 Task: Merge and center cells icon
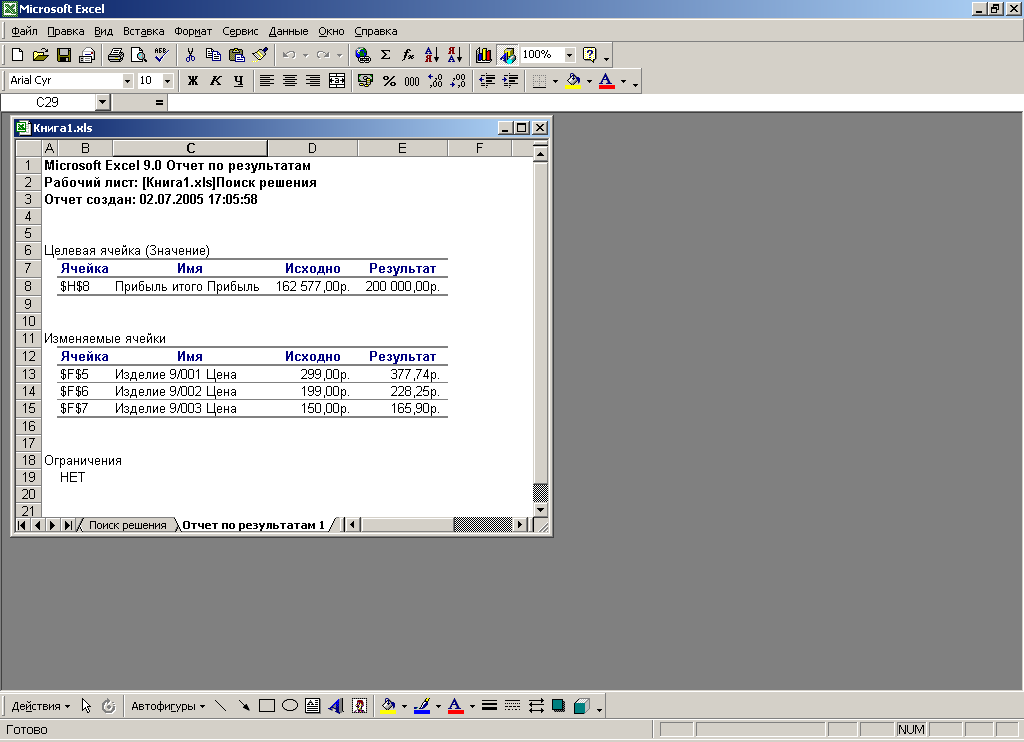pos(337,81)
